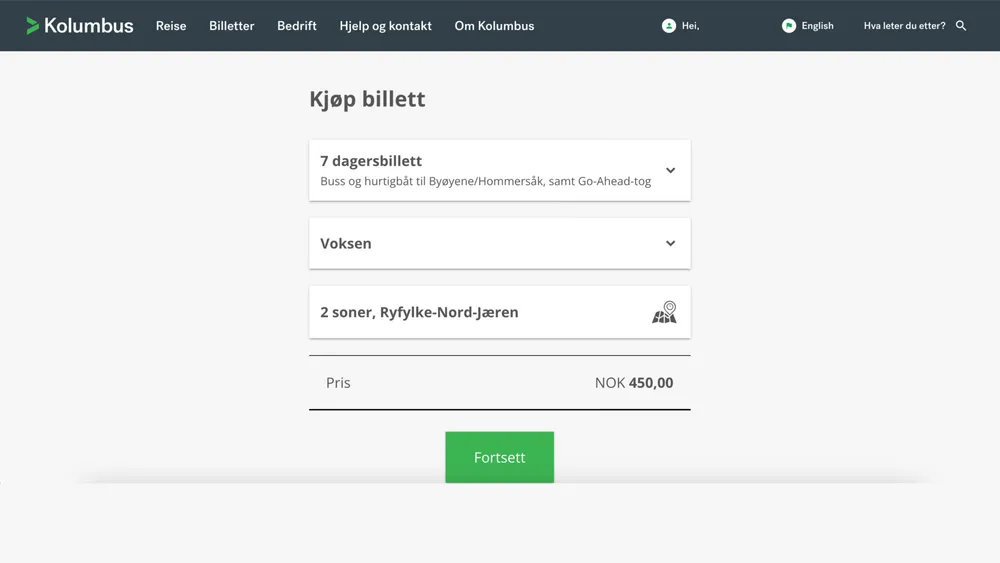Open the 7 dagersbillett ticket type dropdown
This screenshot has height=563, width=1000.
point(485,170)
